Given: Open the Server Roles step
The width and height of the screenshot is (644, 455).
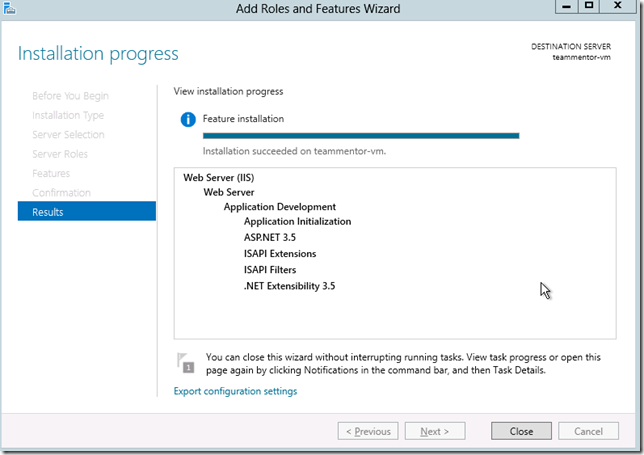Looking at the screenshot, I should pos(60,154).
